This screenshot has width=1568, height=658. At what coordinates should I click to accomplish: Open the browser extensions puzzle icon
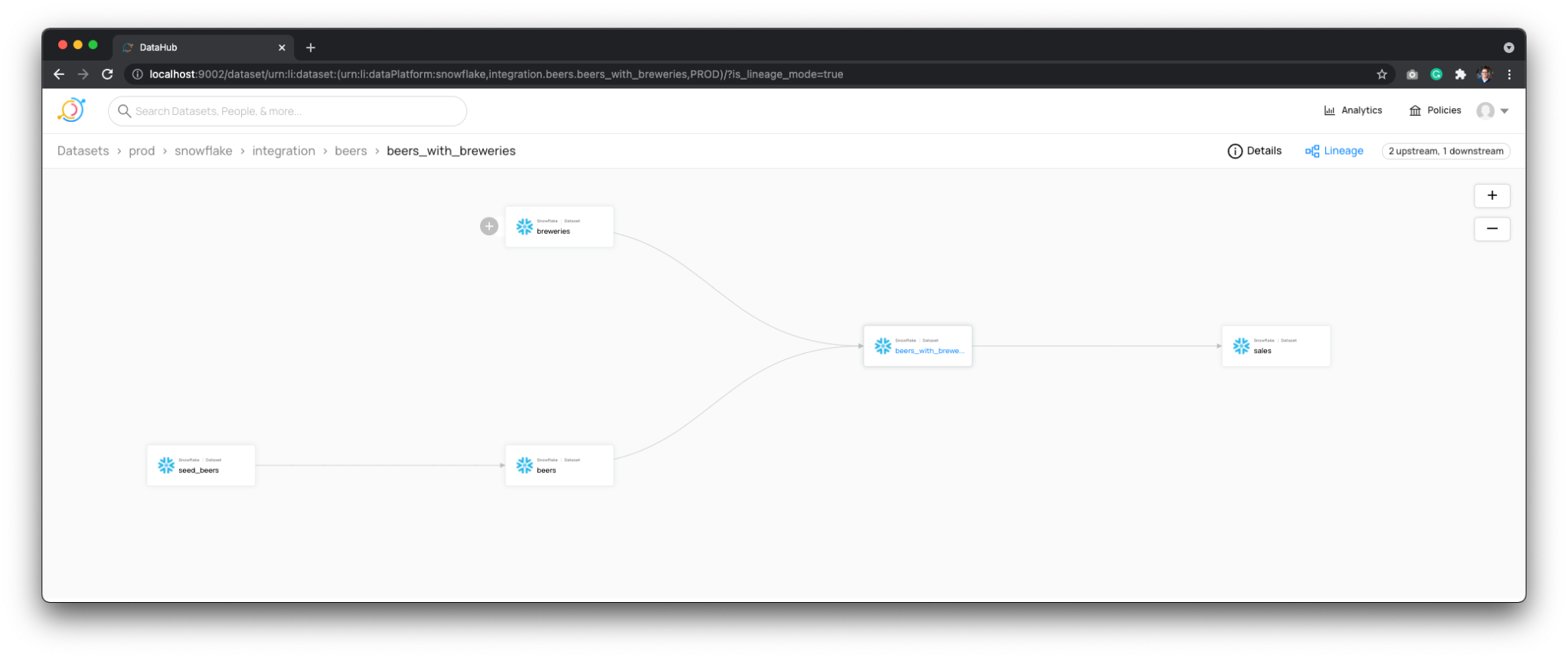tap(1460, 74)
